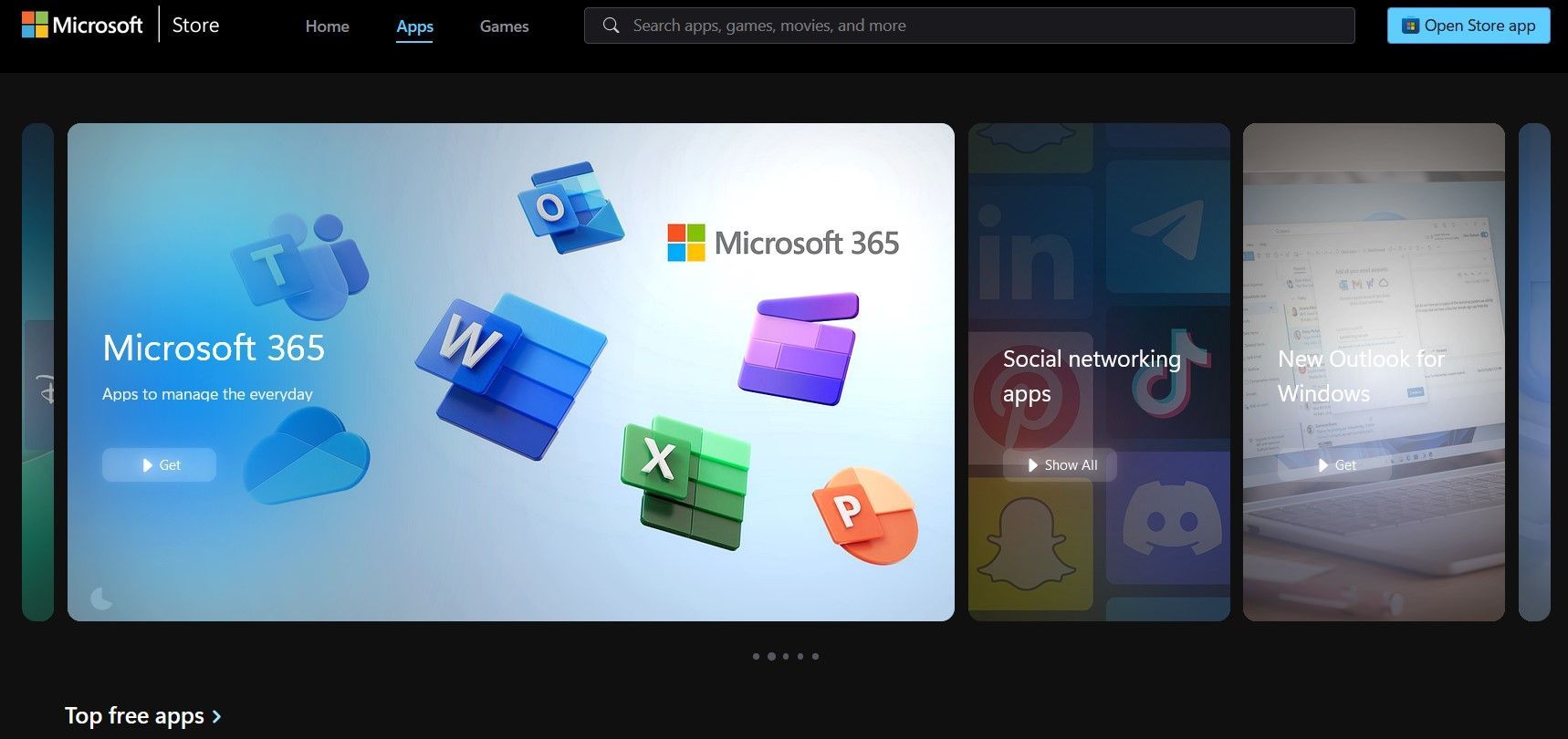Click the Telegram paper plane icon
This screenshot has height=739, width=1568.
tap(1167, 228)
